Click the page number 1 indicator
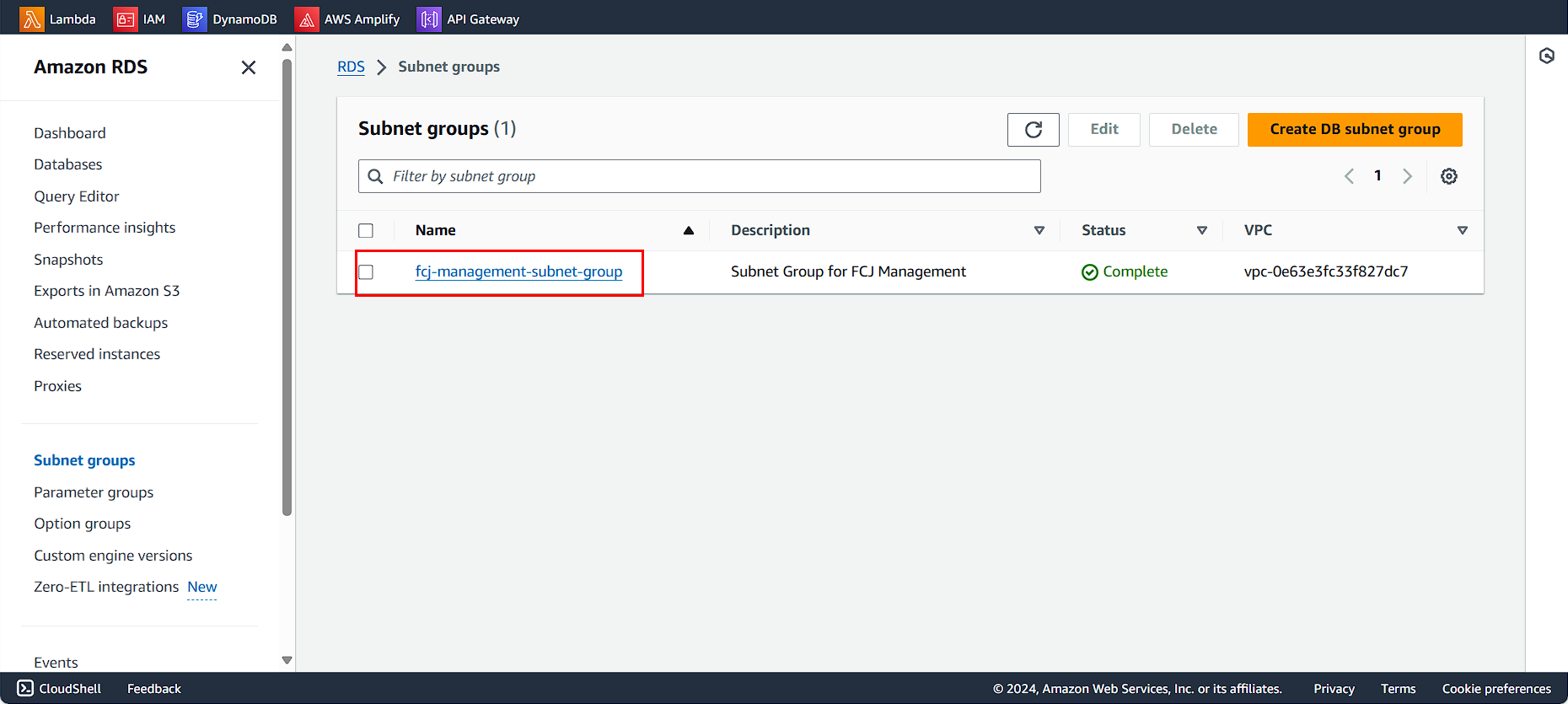The height and width of the screenshot is (704, 1568). pos(1377,175)
